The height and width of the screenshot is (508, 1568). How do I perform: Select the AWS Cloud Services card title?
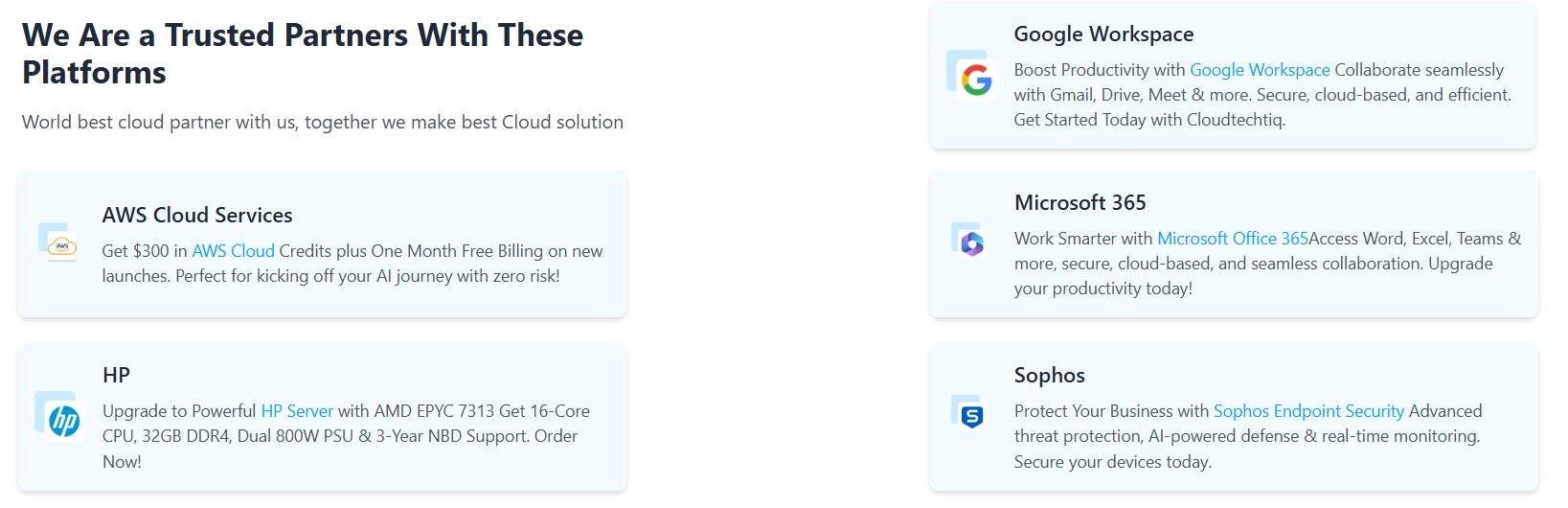point(197,216)
